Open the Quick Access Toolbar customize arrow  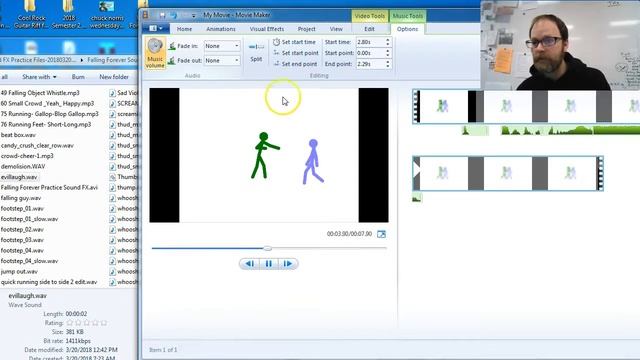pyautogui.click(x=193, y=16)
